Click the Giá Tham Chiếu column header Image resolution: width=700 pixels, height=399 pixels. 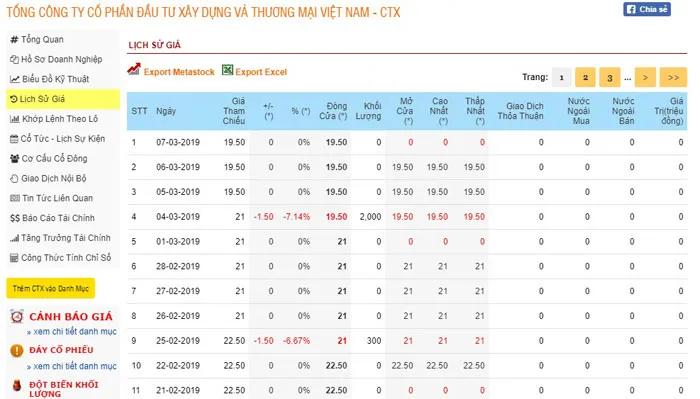click(x=234, y=111)
